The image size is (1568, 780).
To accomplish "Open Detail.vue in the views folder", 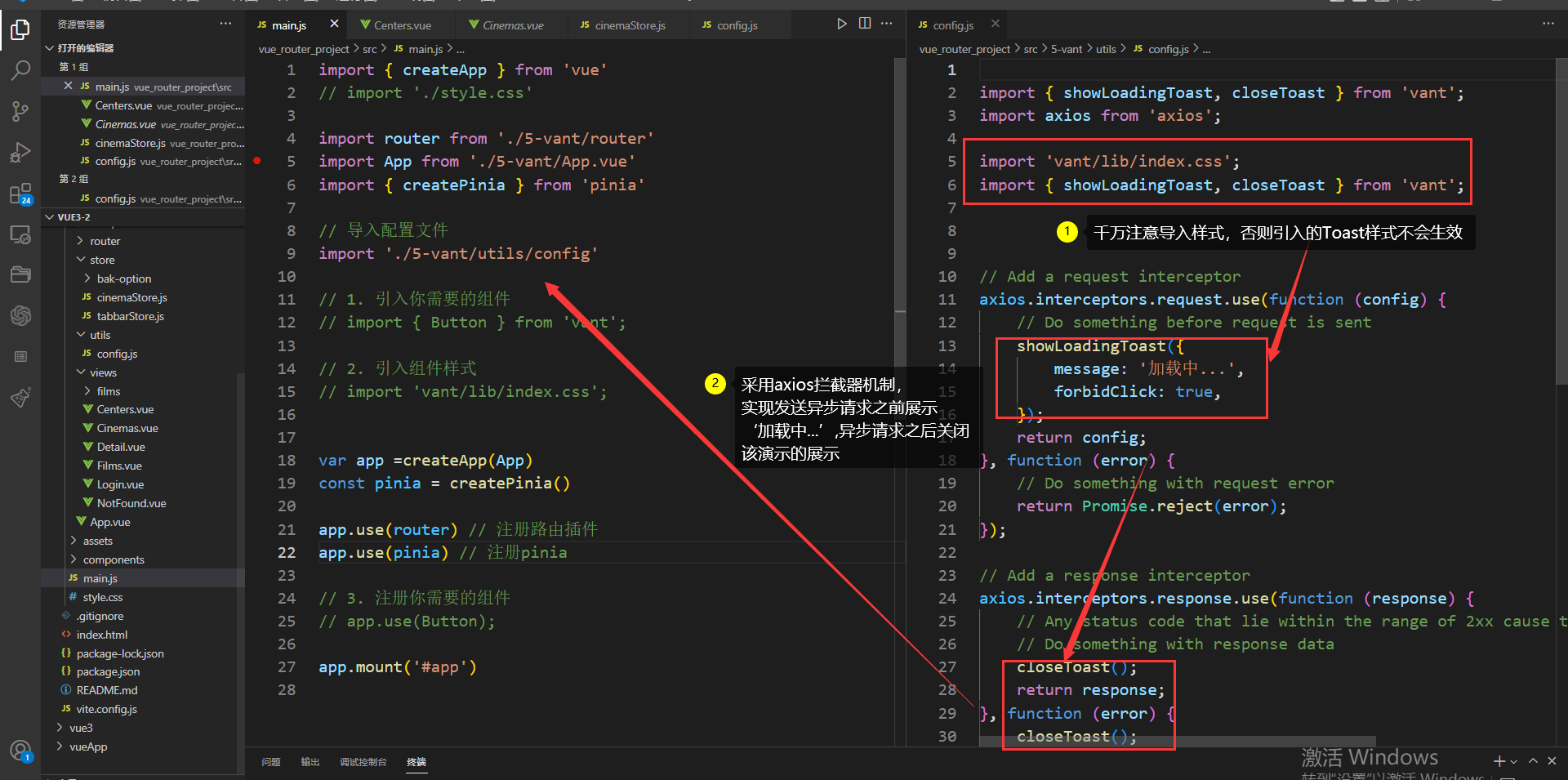I will coord(121,447).
